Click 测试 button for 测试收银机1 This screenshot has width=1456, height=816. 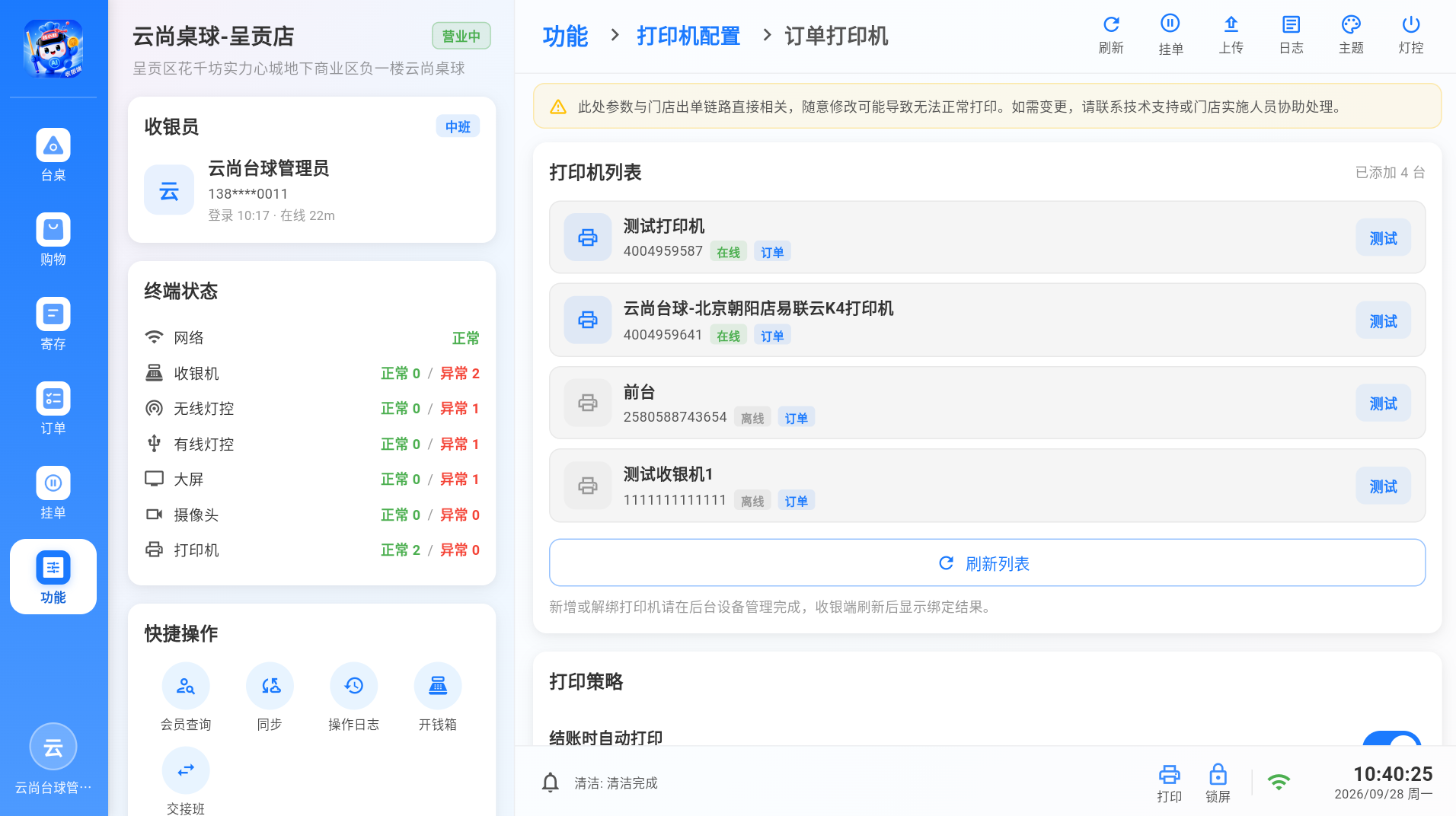pyautogui.click(x=1383, y=486)
